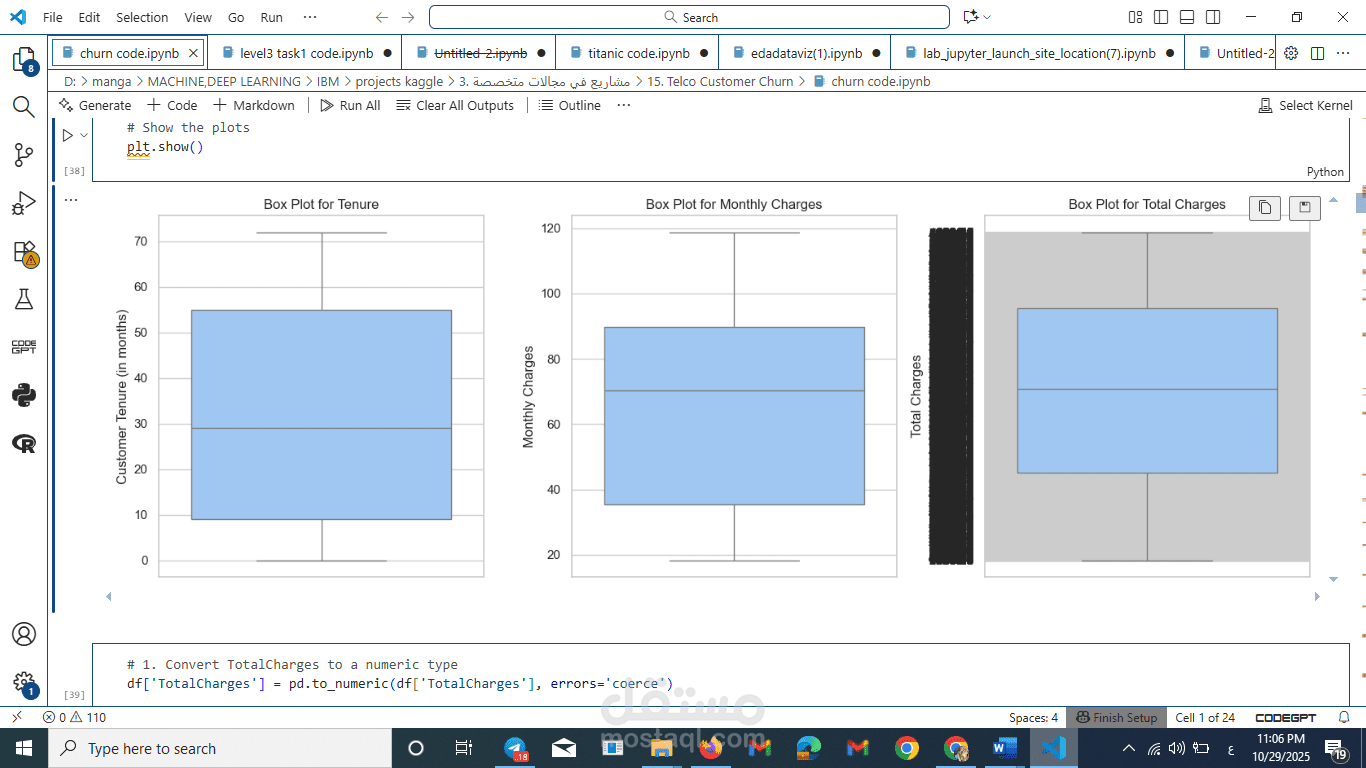Expand the run options arrow for cell 38
The width and height of the screenshot is (1366, 768).
coord(84,135)
